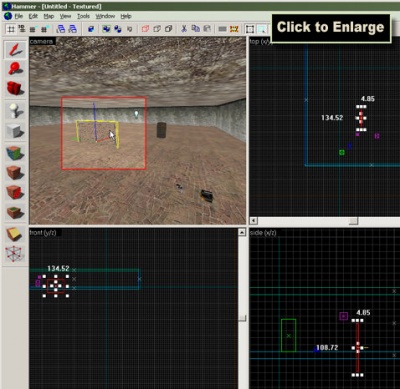The image size is (400, 389).
Task: Click the save window state icon
Action: [72, 29]
